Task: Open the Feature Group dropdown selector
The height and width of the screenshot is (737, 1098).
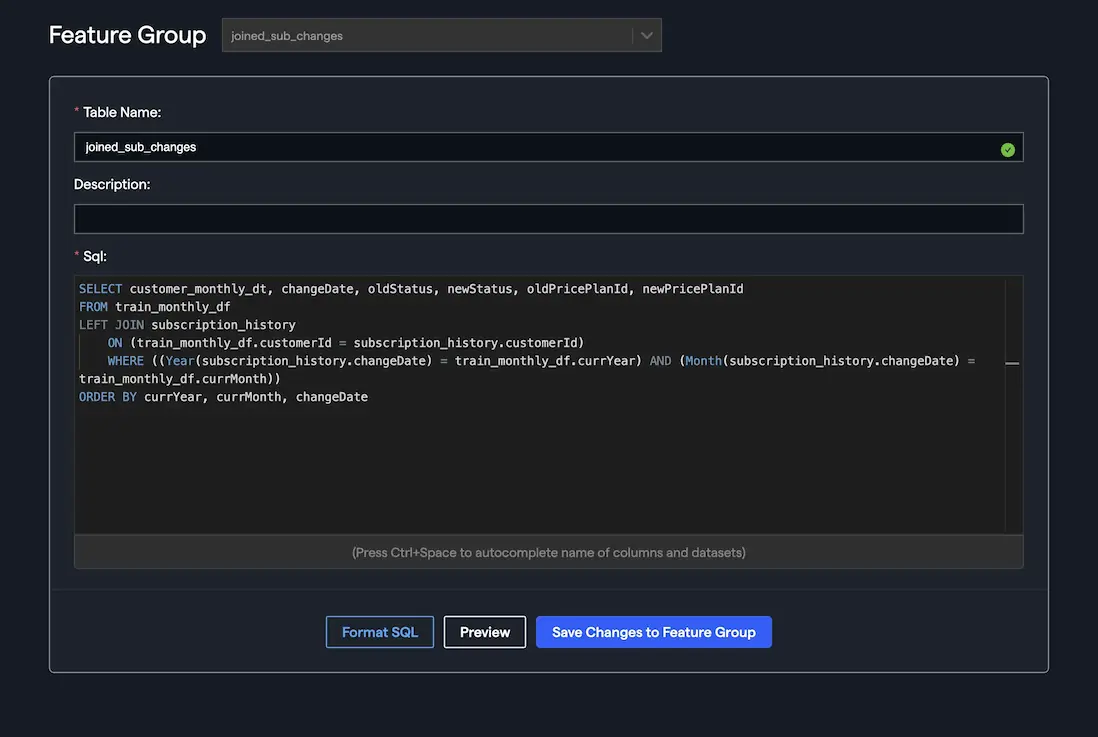Action: (430, 36)
